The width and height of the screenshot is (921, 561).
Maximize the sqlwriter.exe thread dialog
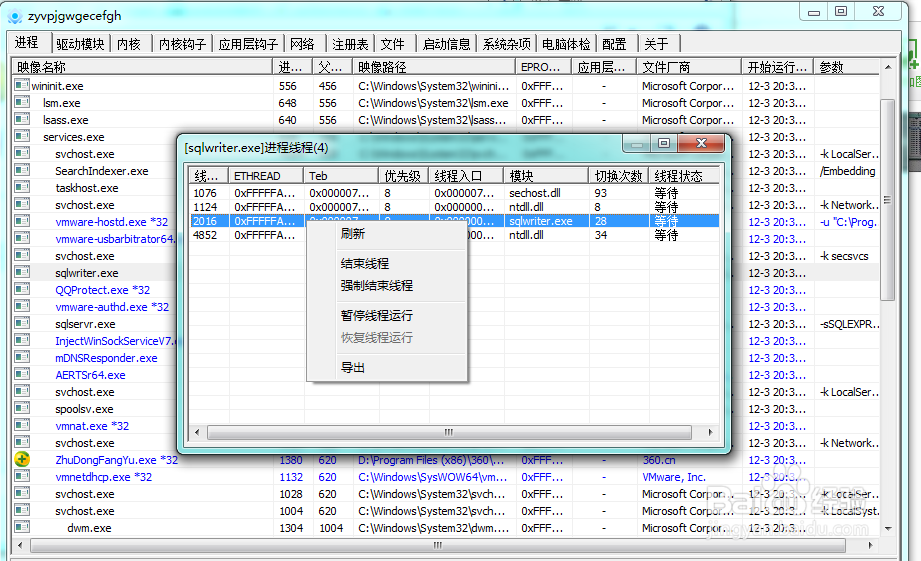(664, 143)
